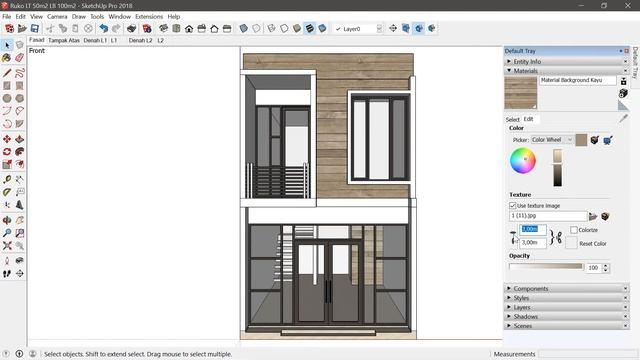The height and width of the screenshot is (360, 640).
Task: Enable the X-ray face style icon
Action: pyautogui.click(x=244, y=29)
